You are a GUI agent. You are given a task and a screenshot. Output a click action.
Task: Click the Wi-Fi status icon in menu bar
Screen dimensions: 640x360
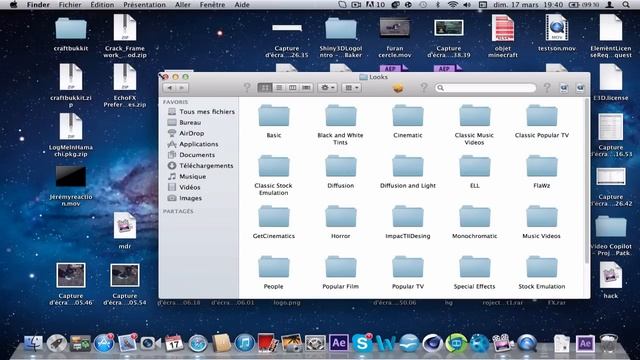pos(452,5)
